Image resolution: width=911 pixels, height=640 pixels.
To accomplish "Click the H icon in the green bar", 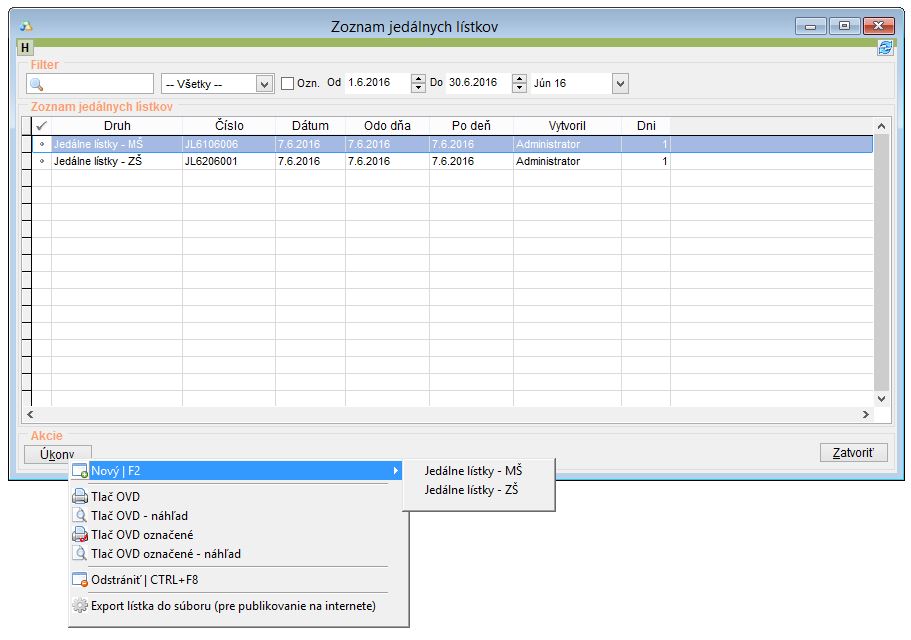I will pos(26,48).
